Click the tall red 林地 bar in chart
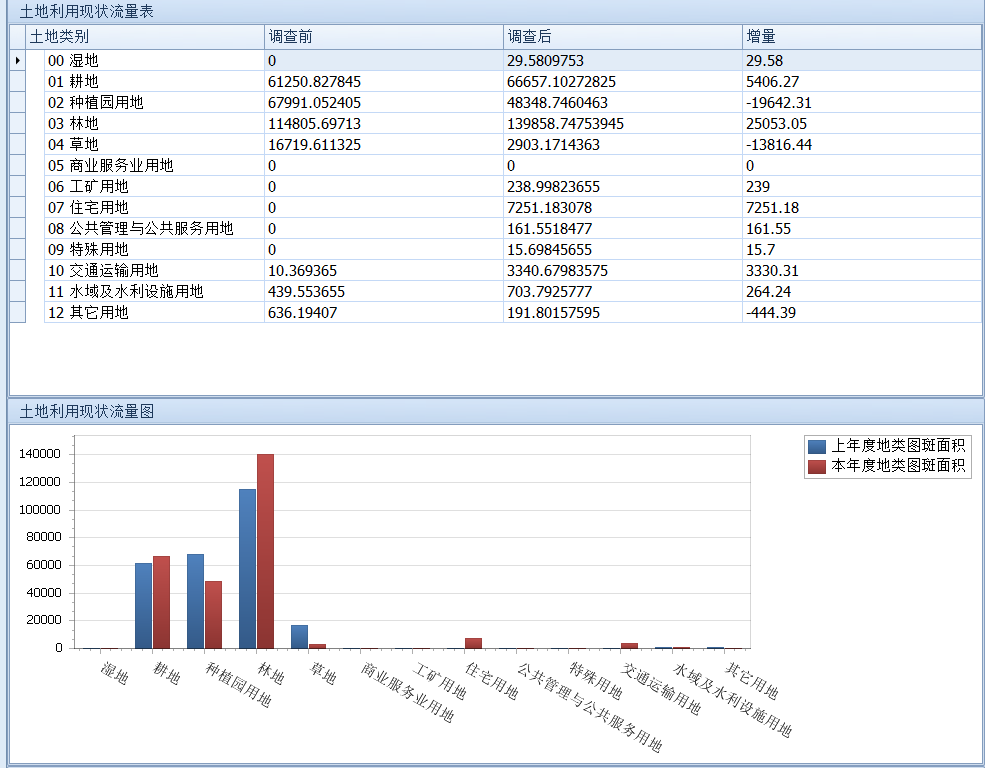985x768 pixels. coord(265,550)
